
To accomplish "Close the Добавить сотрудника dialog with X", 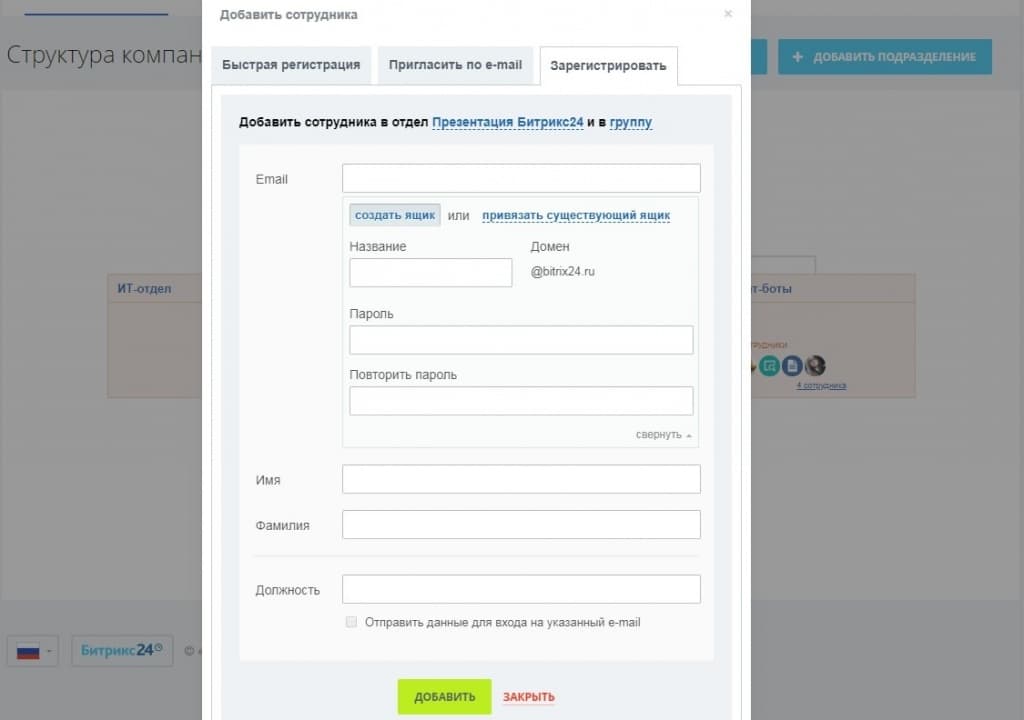I will [728, 14].
